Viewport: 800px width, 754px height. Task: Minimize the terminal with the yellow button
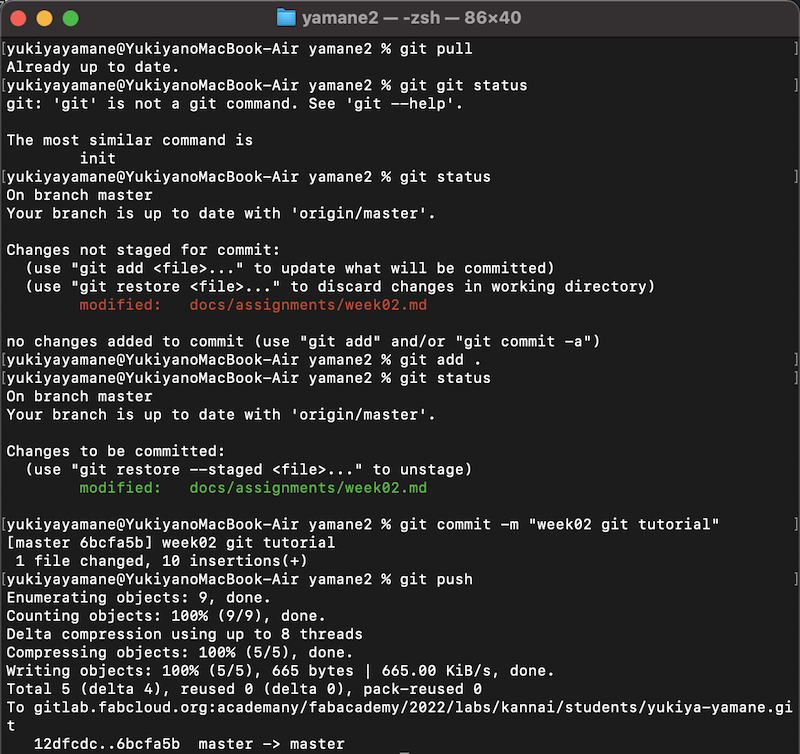point(44,18)
